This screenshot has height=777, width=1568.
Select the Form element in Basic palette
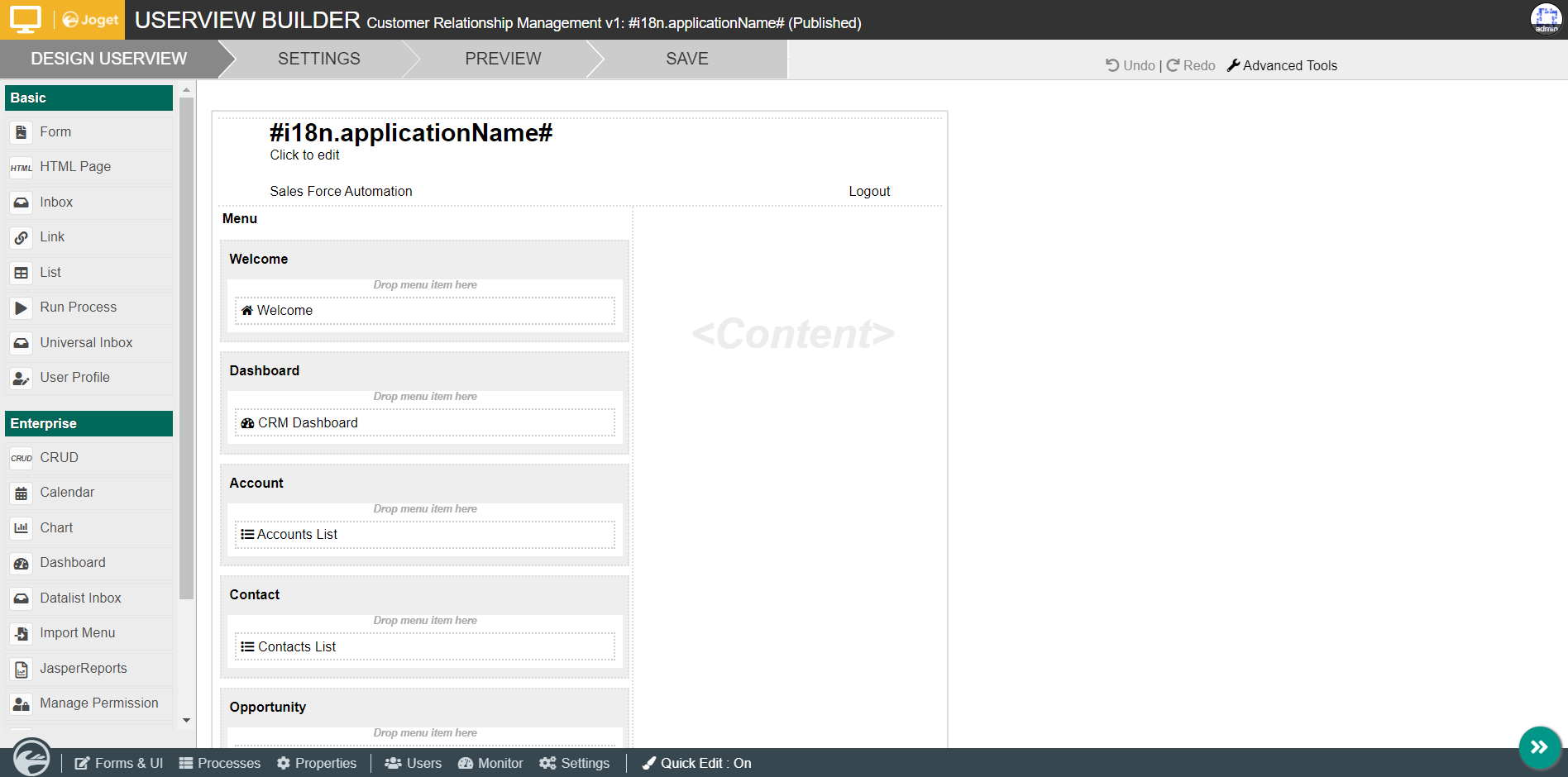55,131
